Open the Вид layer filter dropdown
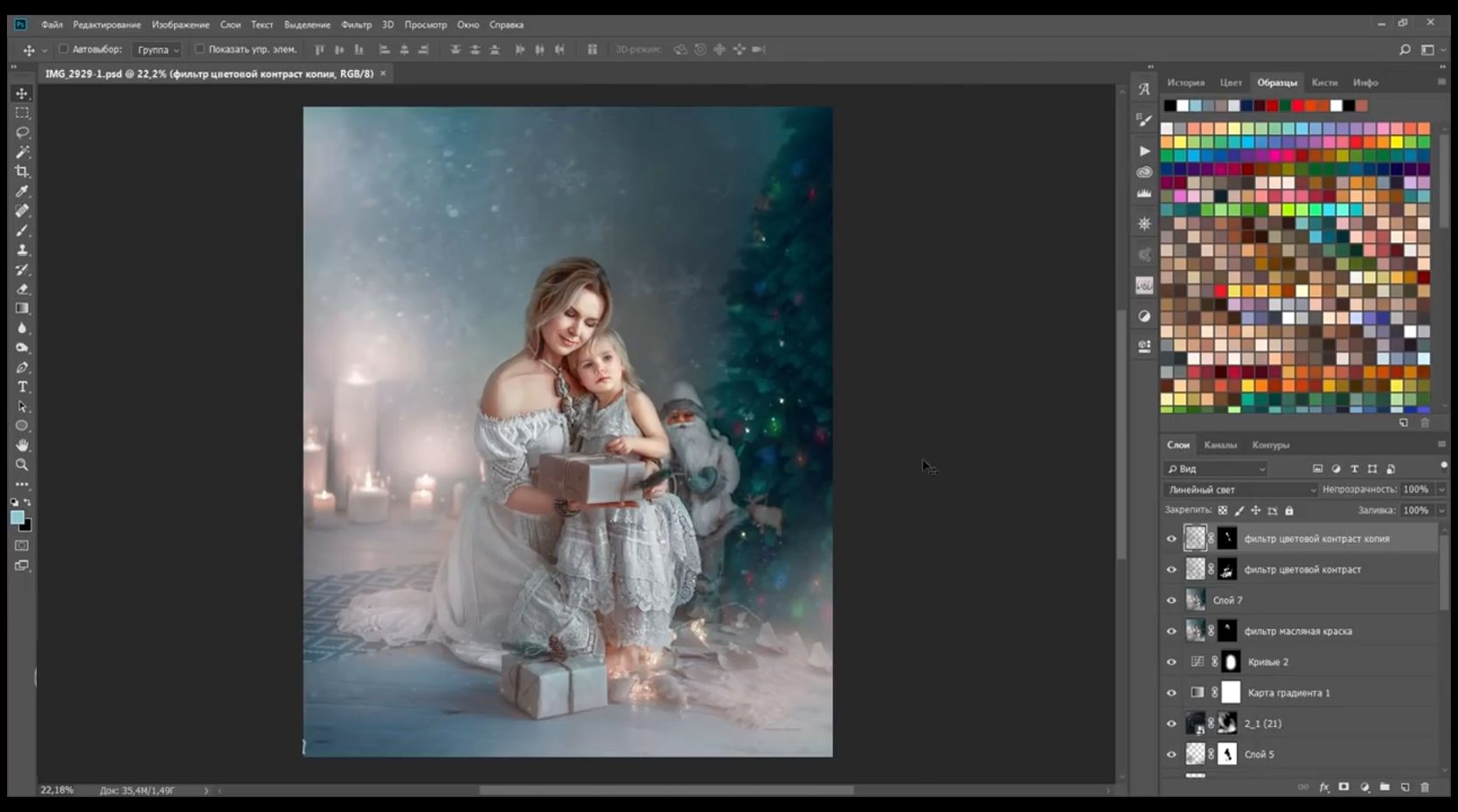 tap(1215, 469)
